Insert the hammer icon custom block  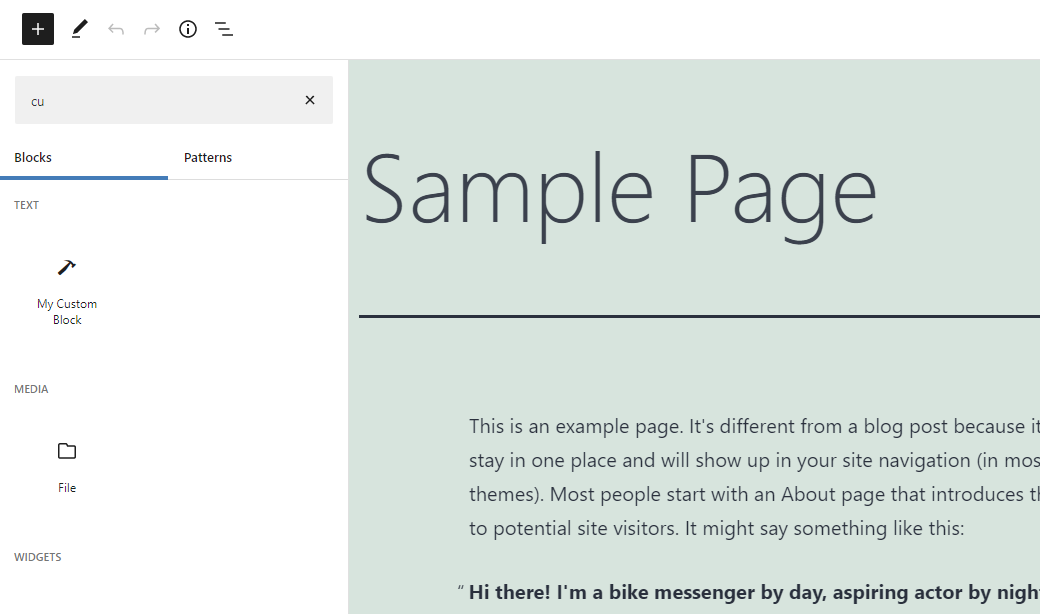pos(67,267)
